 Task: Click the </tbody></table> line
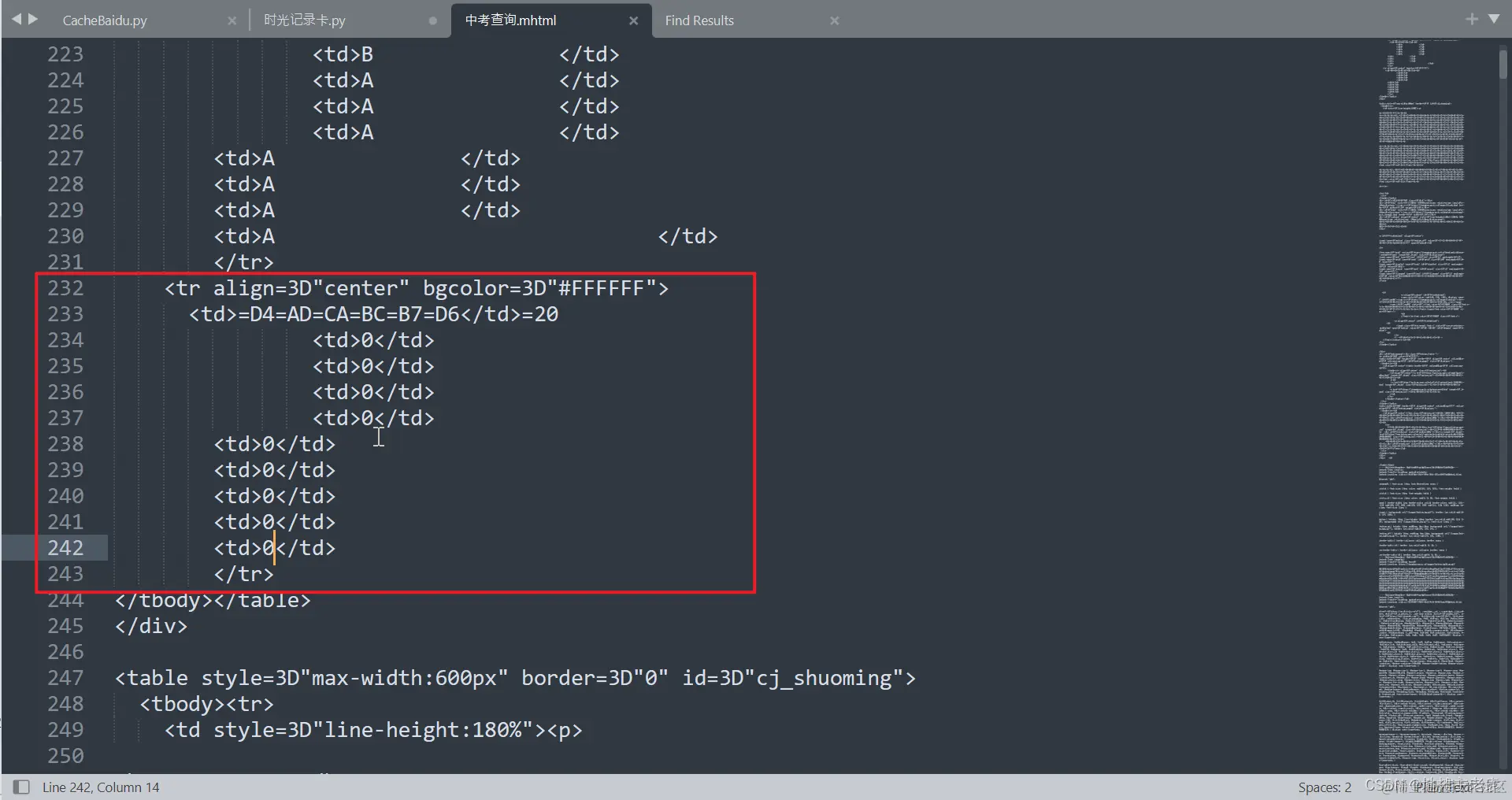[x=213, y=600]
